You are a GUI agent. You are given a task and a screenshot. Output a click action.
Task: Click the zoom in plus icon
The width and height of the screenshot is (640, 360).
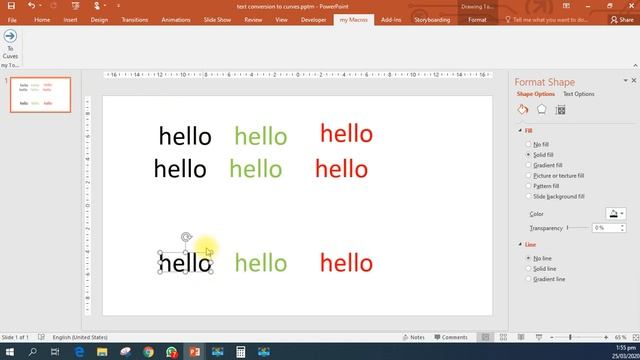point(606,338)
